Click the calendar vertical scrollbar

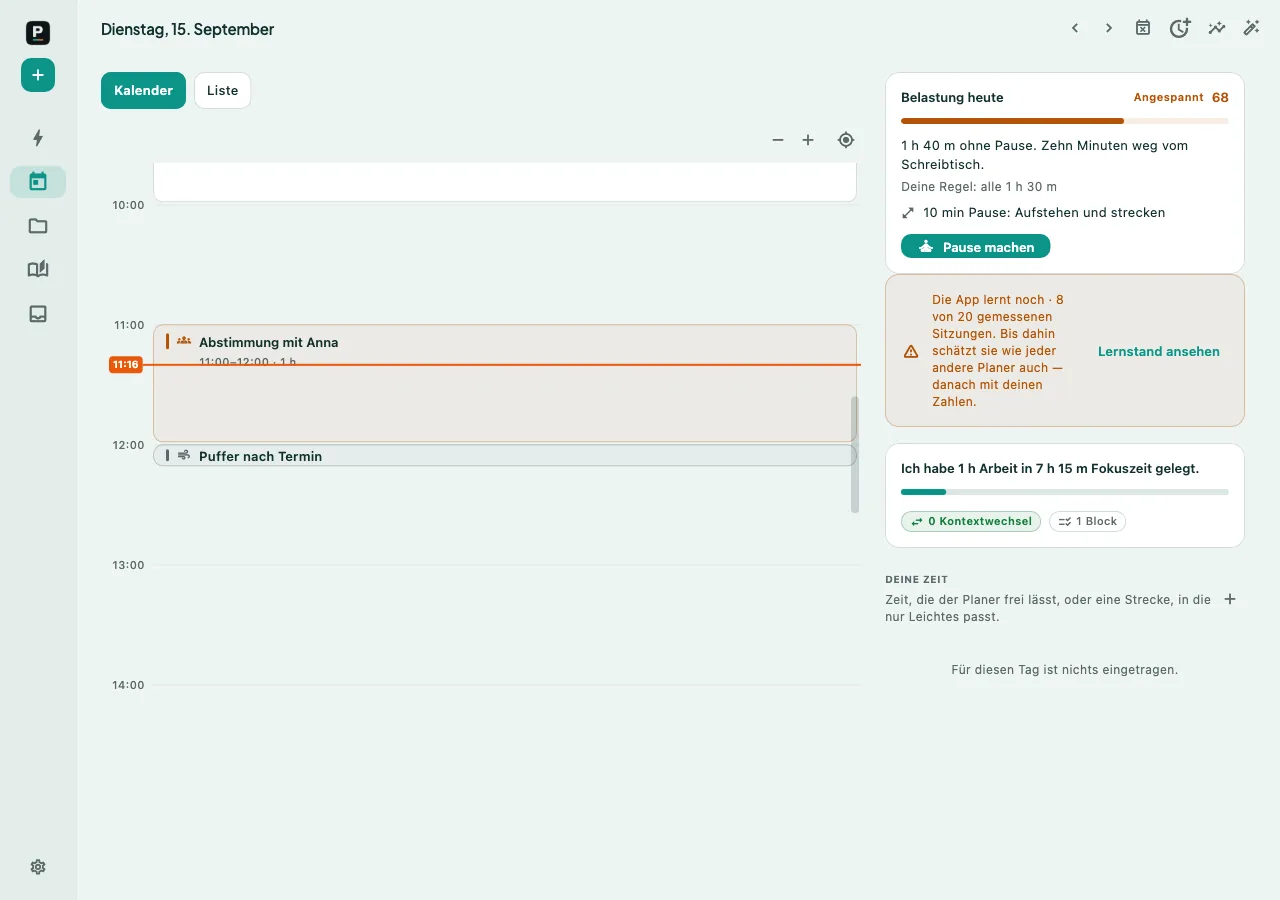[855, 455]
